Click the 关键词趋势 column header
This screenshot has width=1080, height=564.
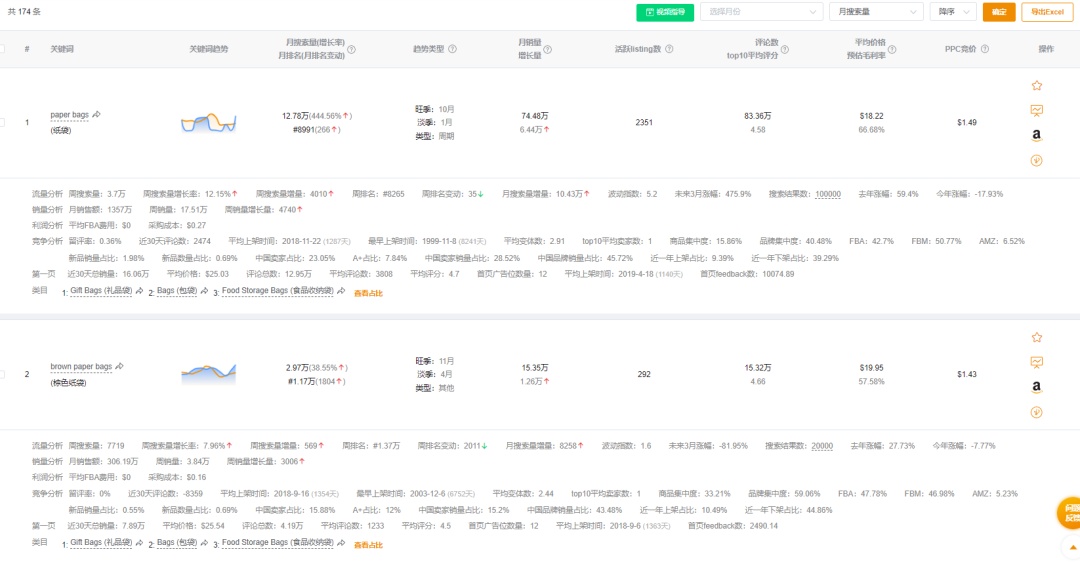(209, 49)
